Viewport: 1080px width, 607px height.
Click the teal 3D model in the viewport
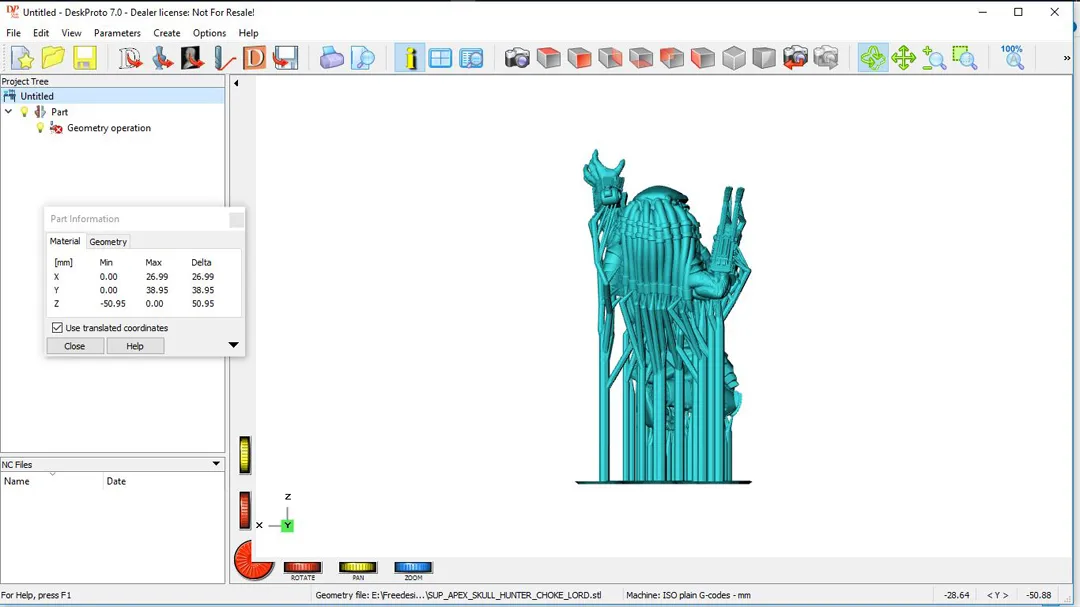click(x=663, y=317)
